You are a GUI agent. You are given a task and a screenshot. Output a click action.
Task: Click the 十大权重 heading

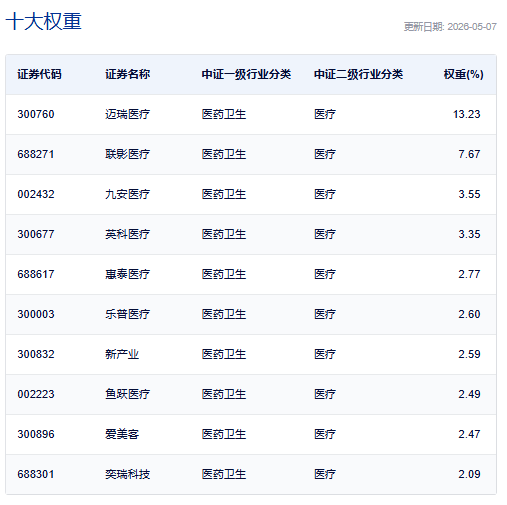44,22
